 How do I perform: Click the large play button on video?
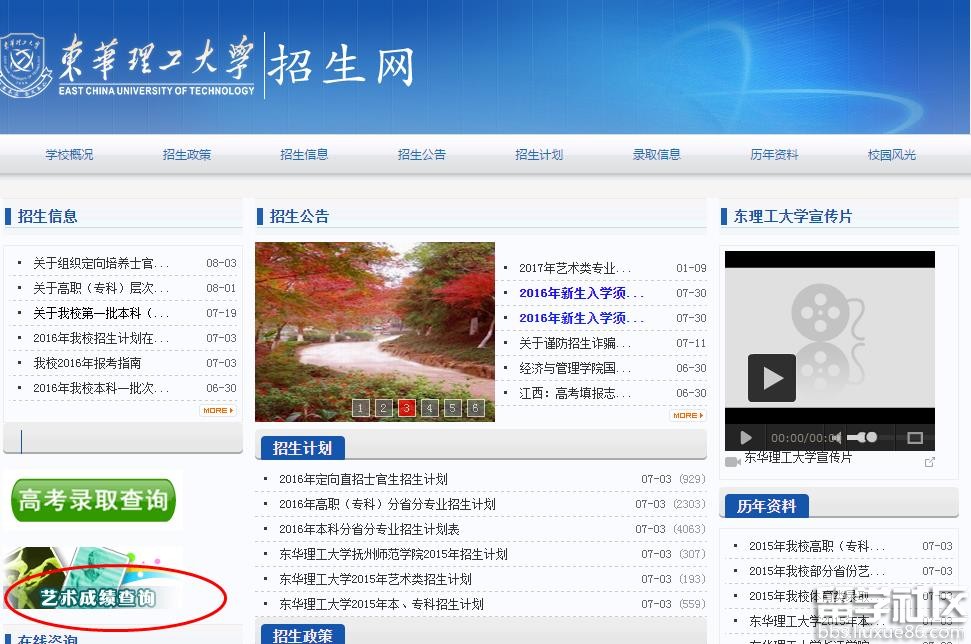pos(771,378)
